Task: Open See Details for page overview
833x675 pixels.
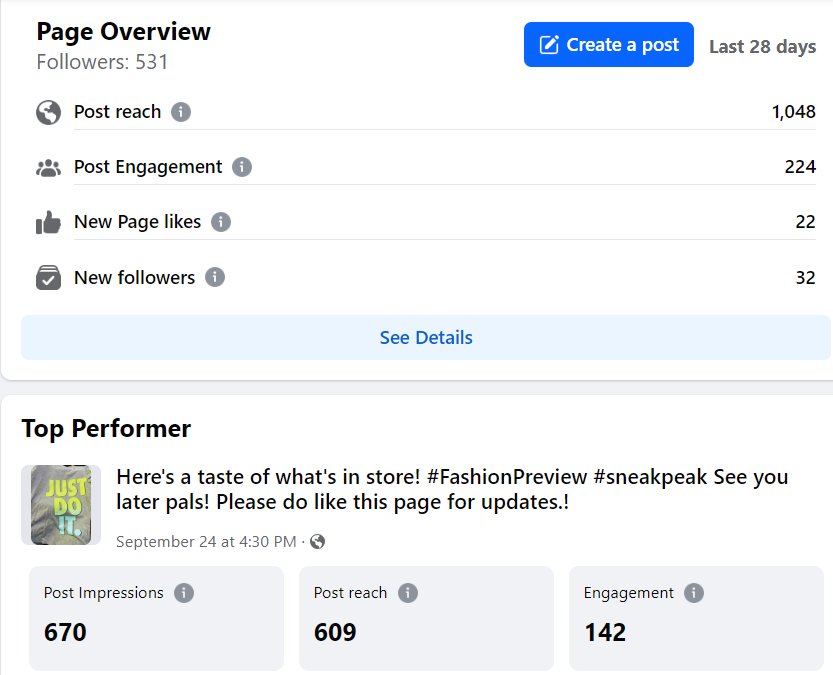Action: (x=426, y=338)
